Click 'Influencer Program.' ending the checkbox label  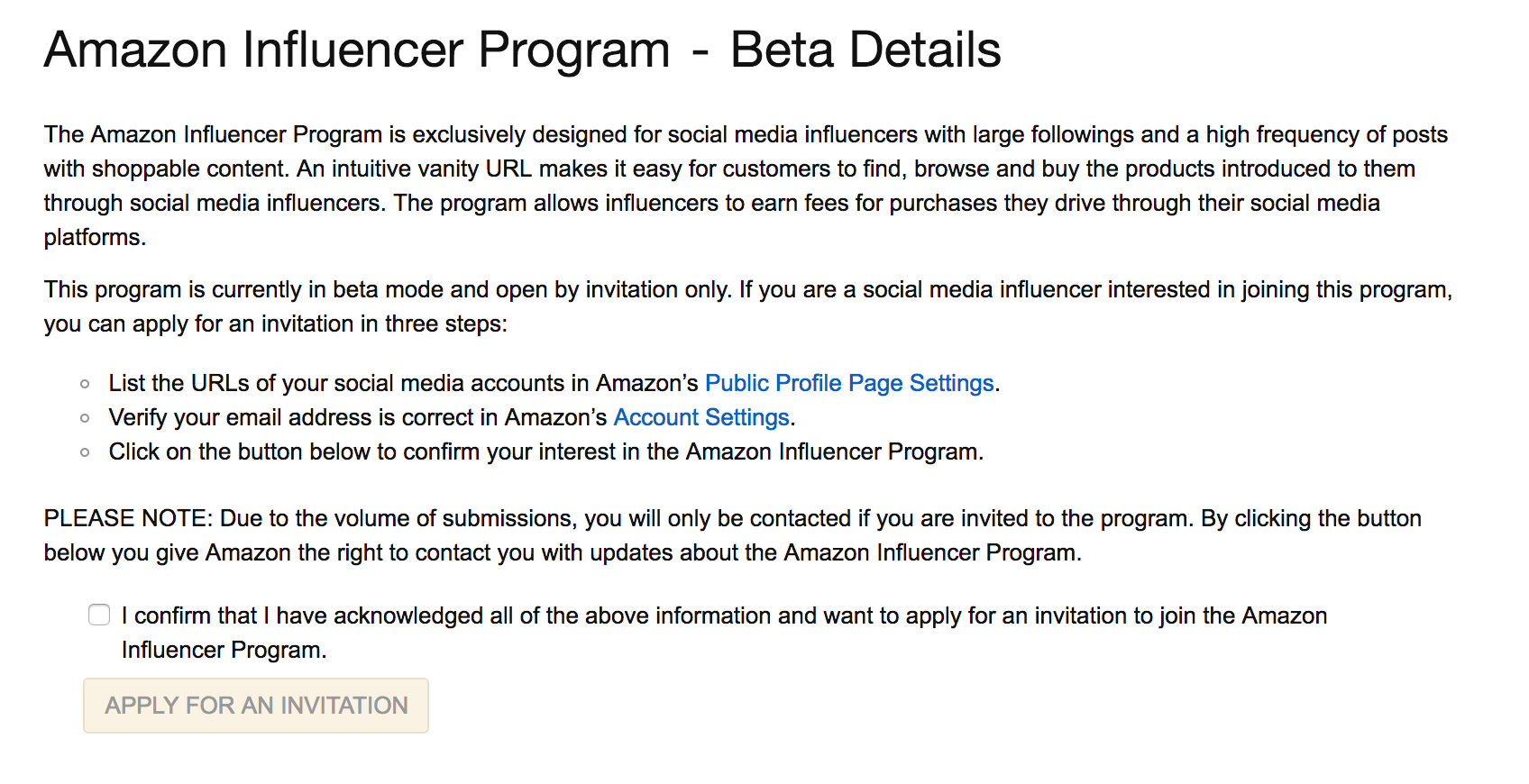[224, 651]
